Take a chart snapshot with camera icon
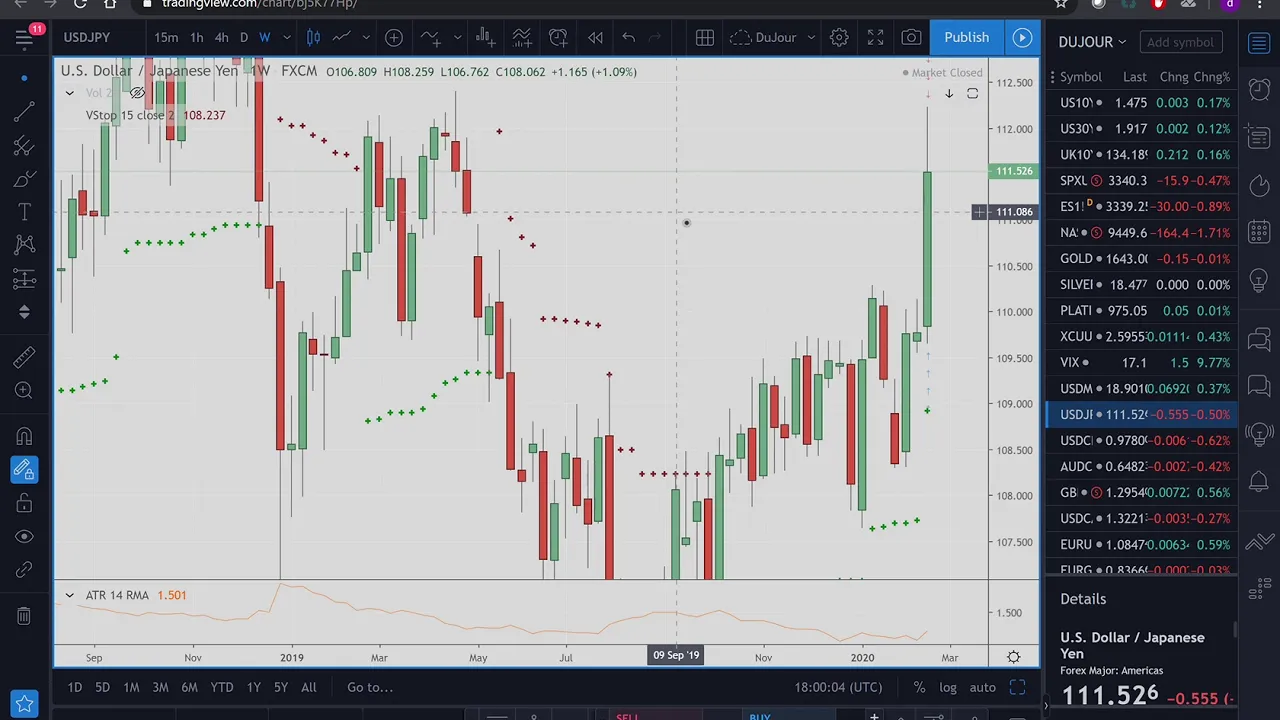This screenshot has width=1280, height=720. tap(911, 38)
